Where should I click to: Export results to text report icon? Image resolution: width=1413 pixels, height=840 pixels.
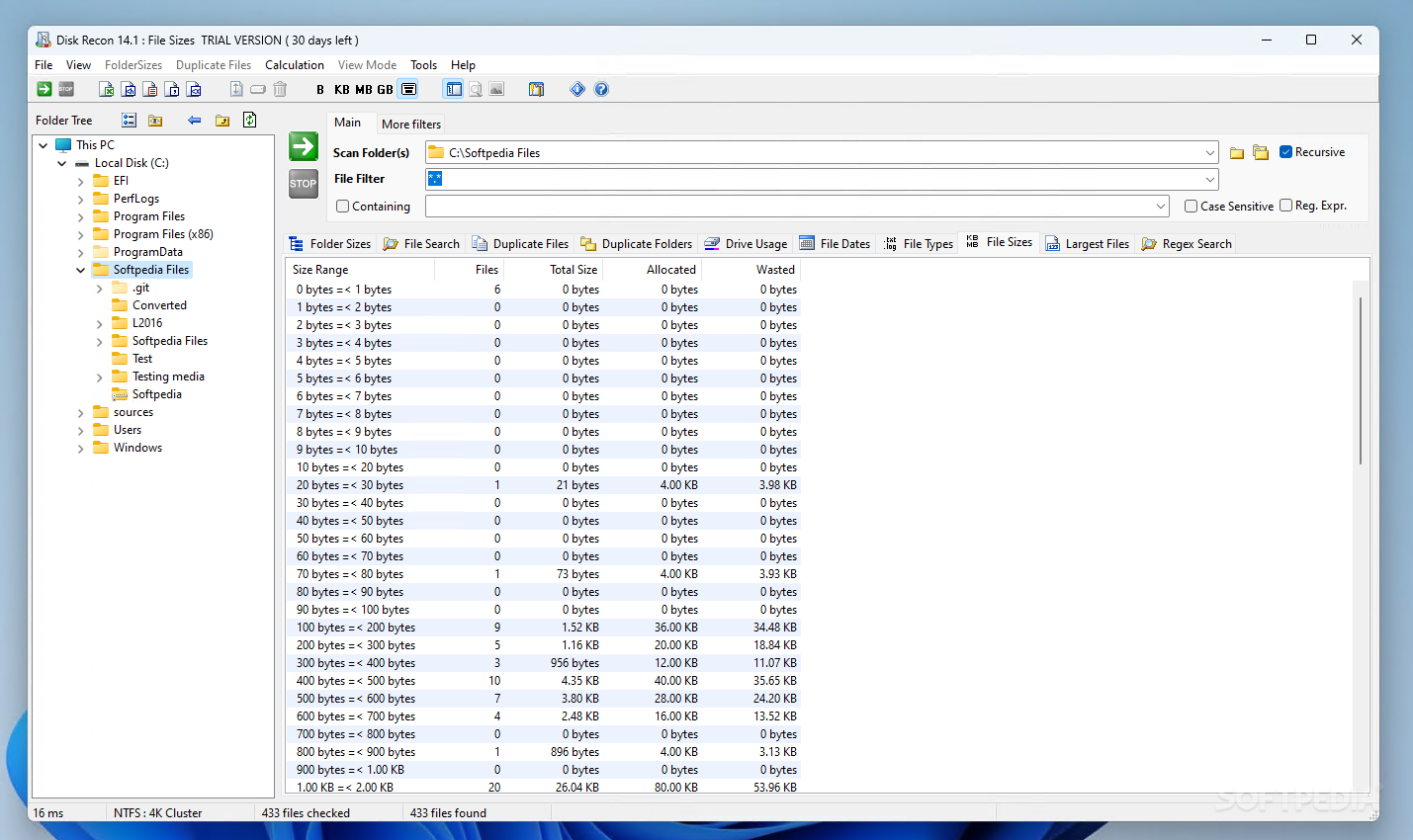pos(150,89)
